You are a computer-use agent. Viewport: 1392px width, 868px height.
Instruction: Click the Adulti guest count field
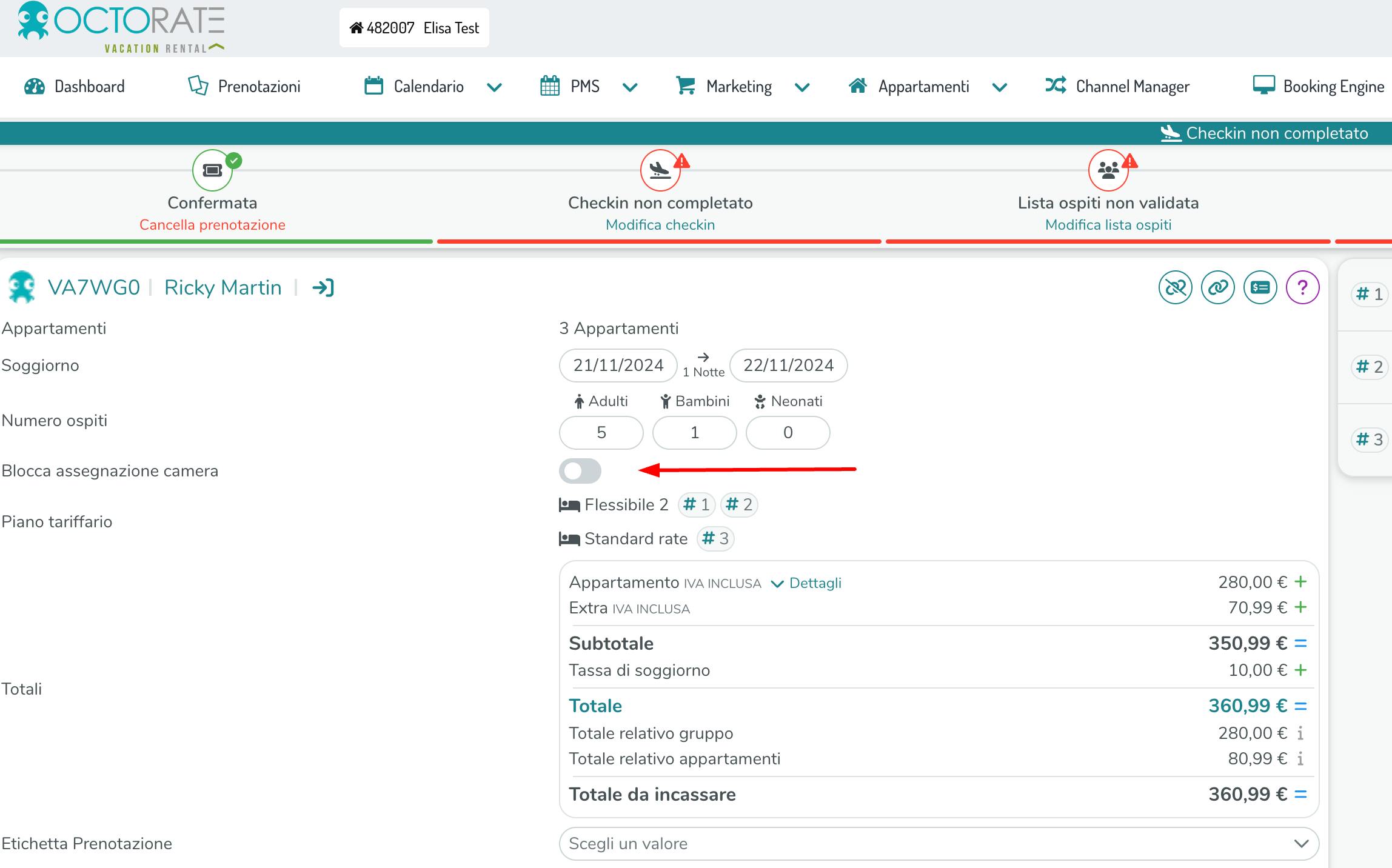coord(601,433)
